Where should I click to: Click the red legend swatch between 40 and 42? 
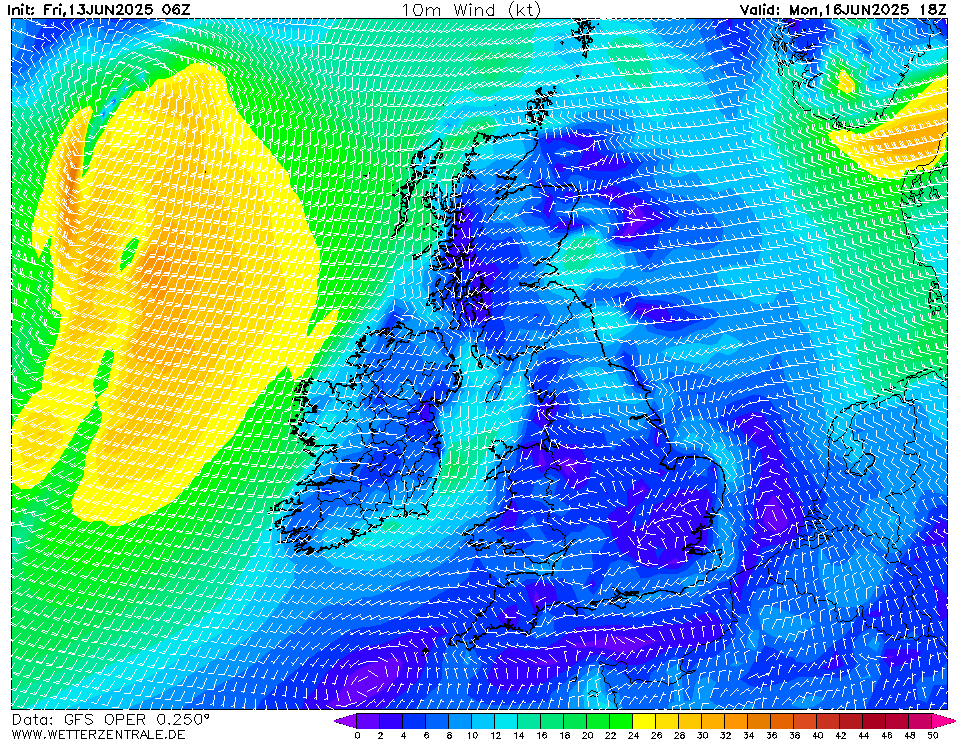click(x=829, y=721)
